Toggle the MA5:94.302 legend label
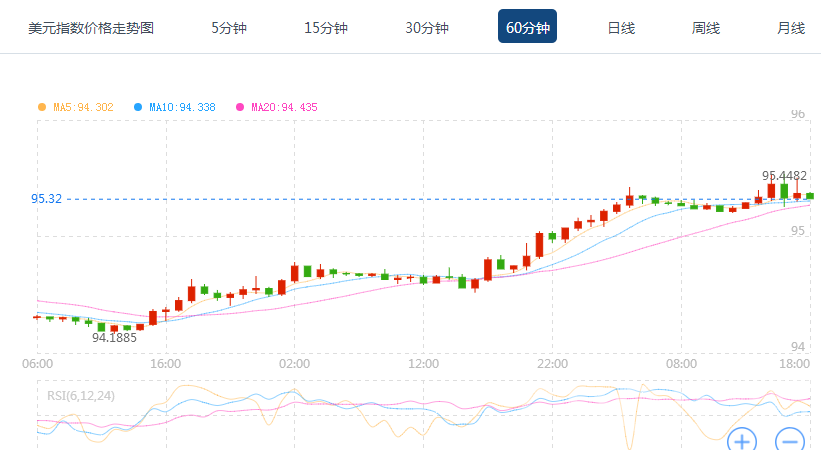821x450 pixels. coord(83,107)
